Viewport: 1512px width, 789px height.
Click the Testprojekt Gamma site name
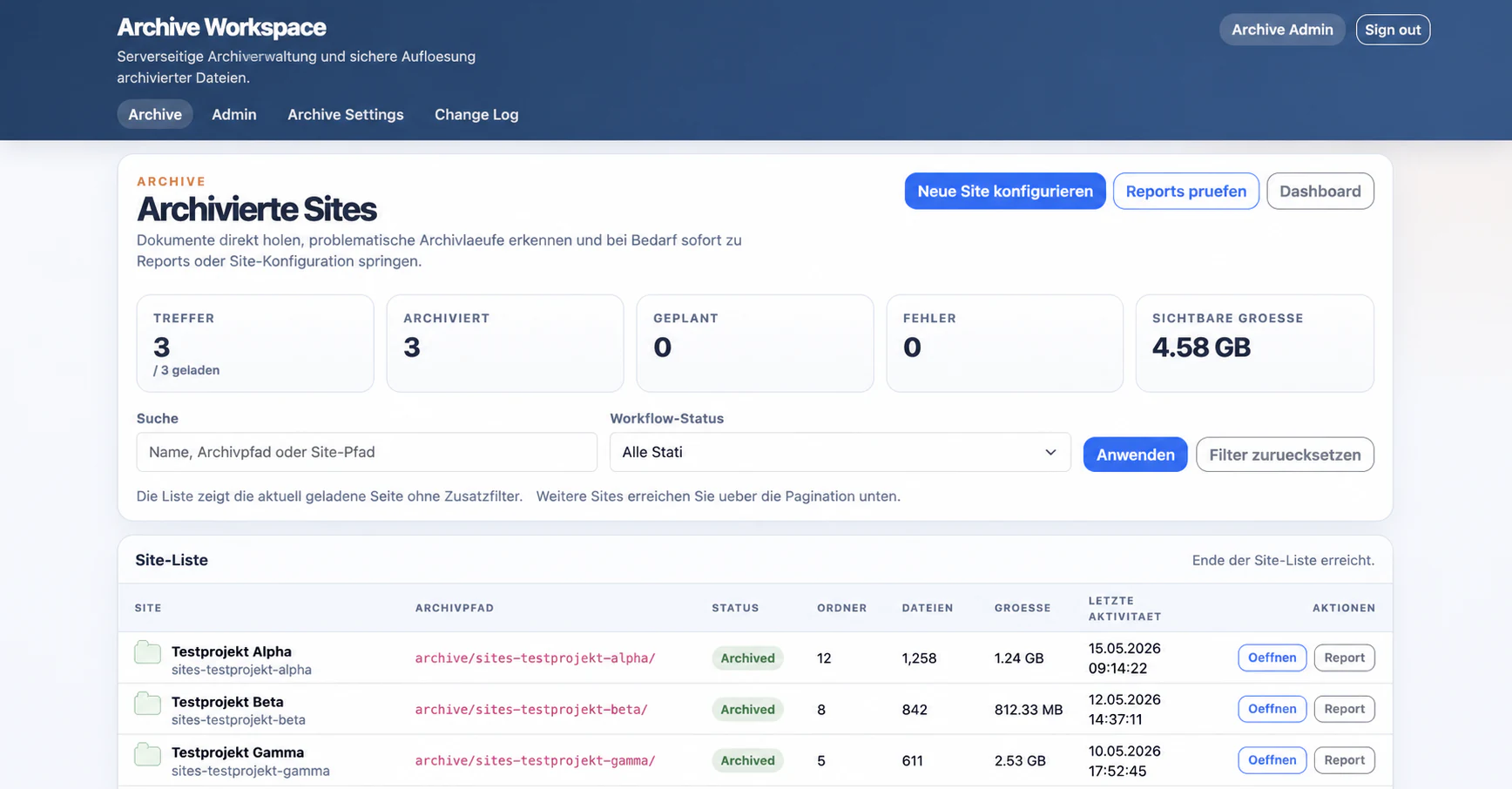point(238,752)
